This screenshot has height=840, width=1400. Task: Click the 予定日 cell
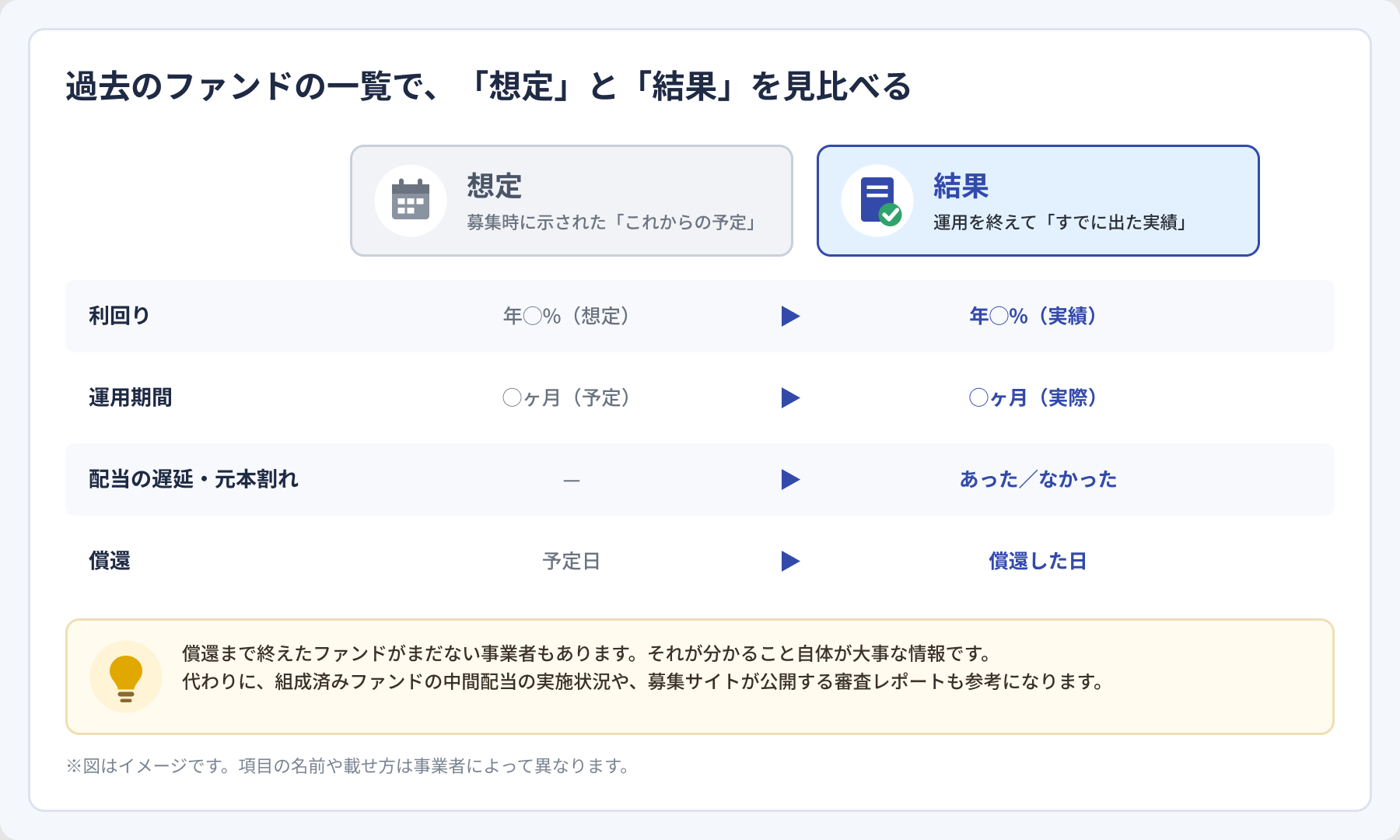[x=572, y=561]
